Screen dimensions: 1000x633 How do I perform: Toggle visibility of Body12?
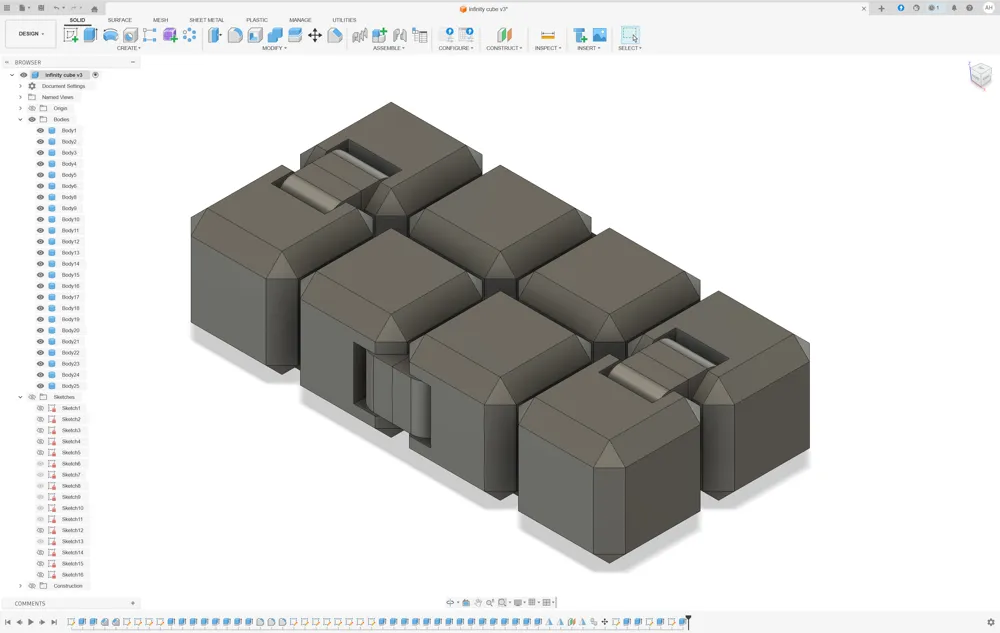(x=40, y=242)
